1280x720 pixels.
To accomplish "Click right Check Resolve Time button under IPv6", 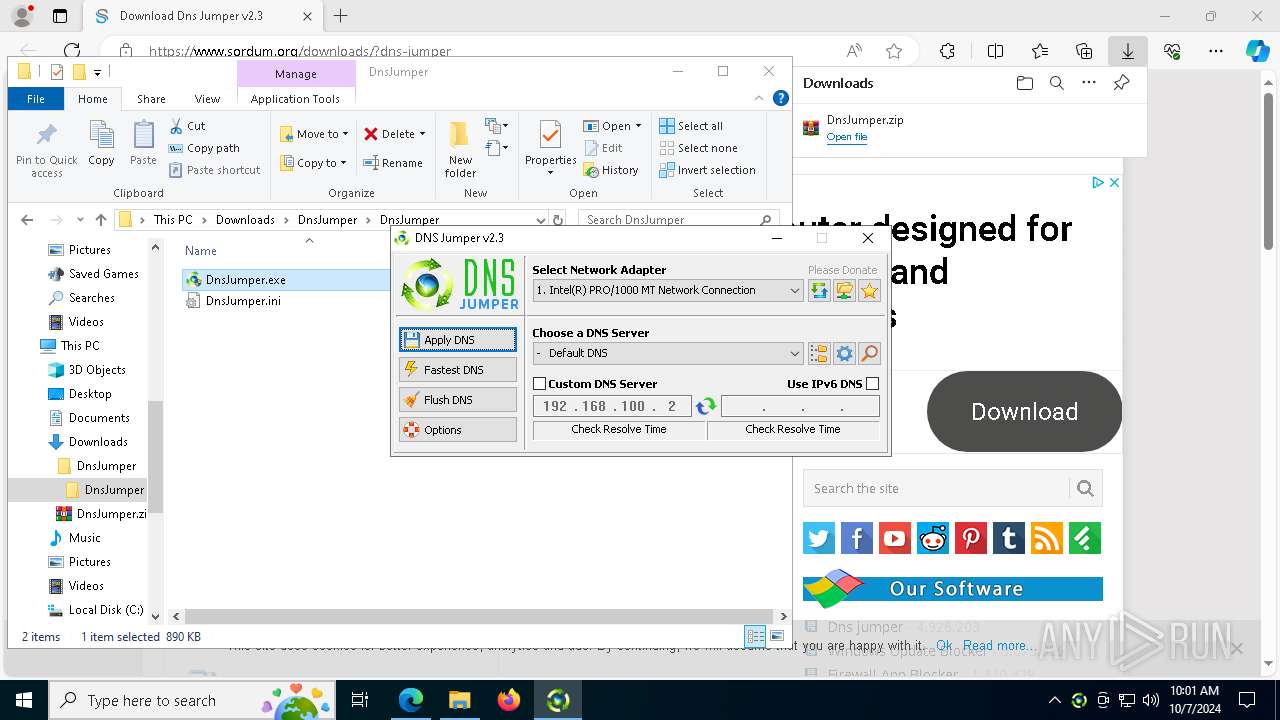I will [x=793, y=430].
